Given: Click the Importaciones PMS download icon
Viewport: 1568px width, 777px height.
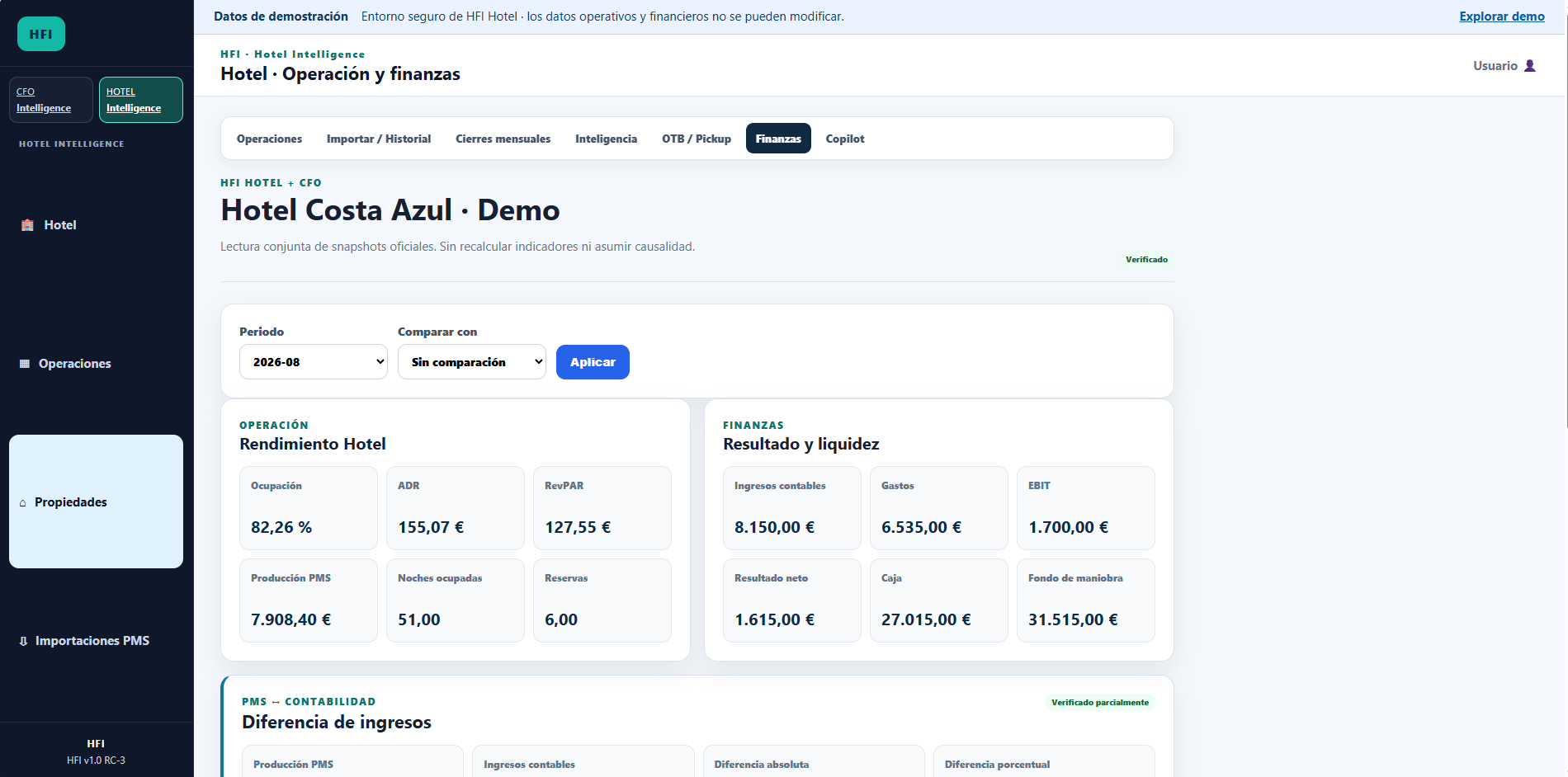Looking at the screenshot, I should pyautogui.click(x=23, y=641).
